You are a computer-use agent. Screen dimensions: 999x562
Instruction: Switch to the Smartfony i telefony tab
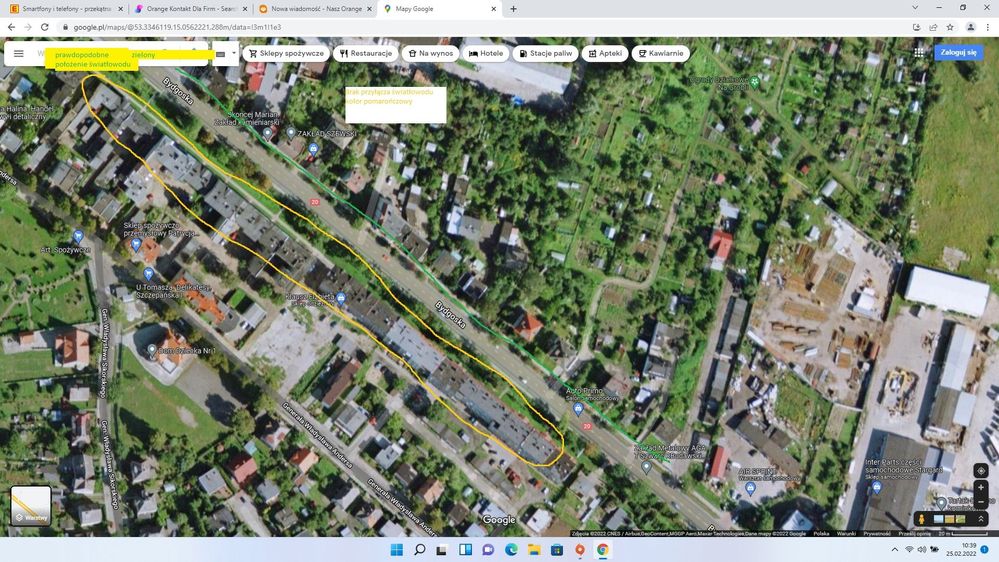60,9
